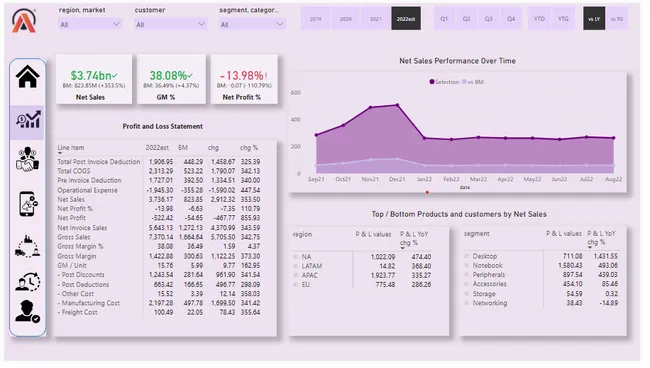Sort by 2022est column header
Viewport: 650px width, 368px height.
(157, 148)
